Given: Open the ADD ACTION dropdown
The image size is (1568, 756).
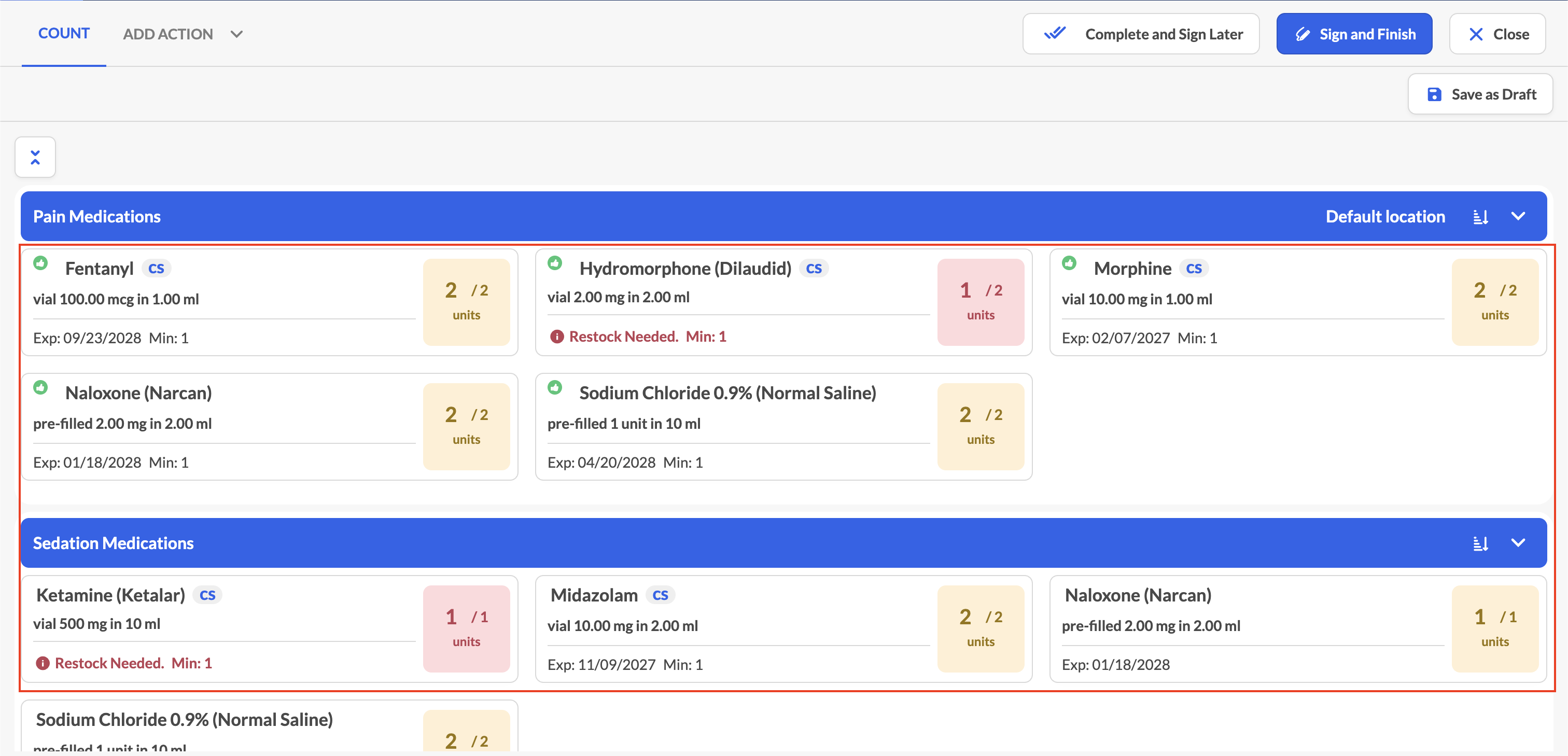Looking at the screenshot, I should (183, 34).
